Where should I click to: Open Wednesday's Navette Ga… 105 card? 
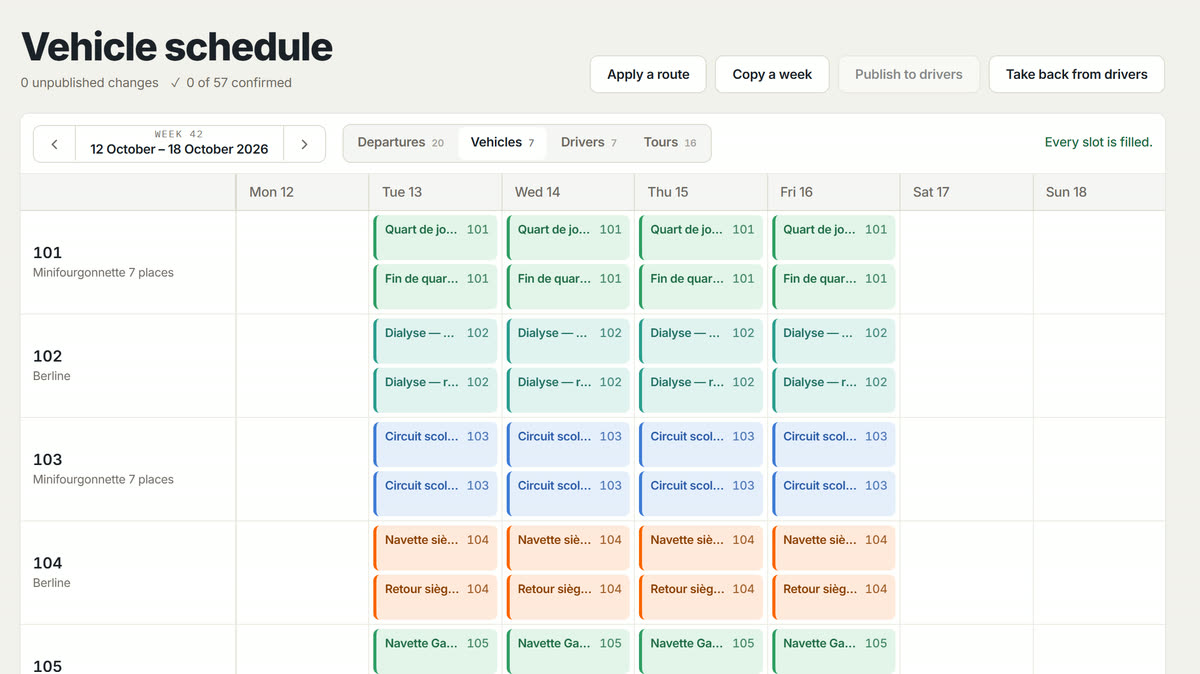pos(568,651)
